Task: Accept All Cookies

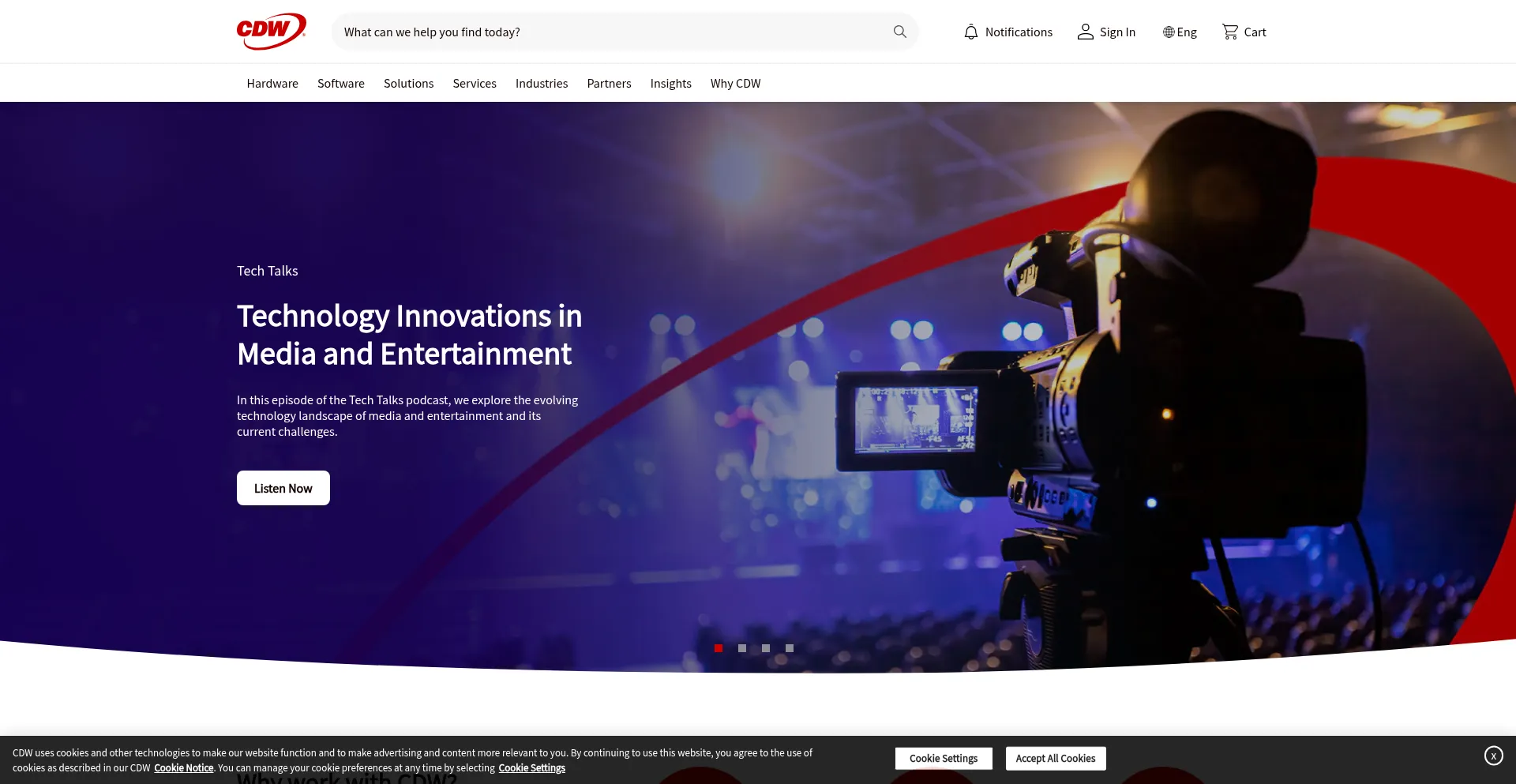Action: (x=1056, y=758)
